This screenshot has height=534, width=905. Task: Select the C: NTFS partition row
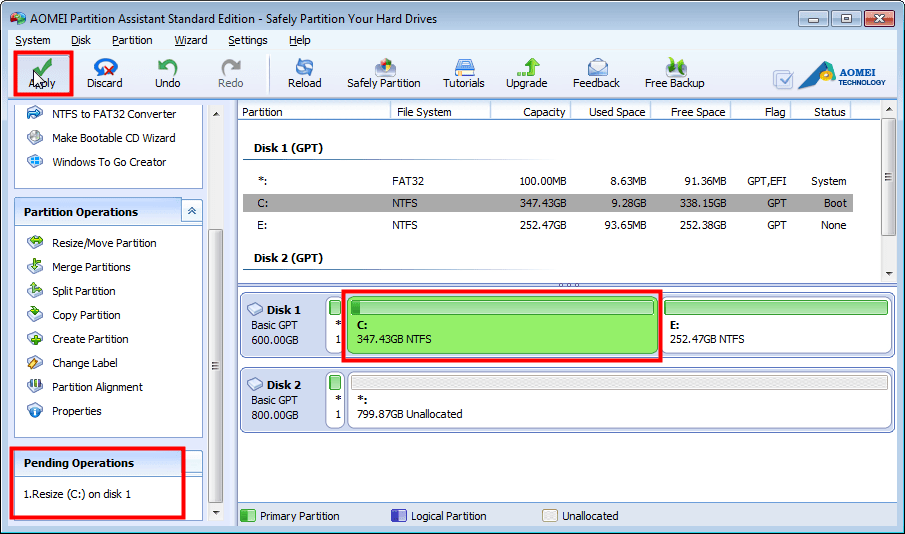(548, 203)
